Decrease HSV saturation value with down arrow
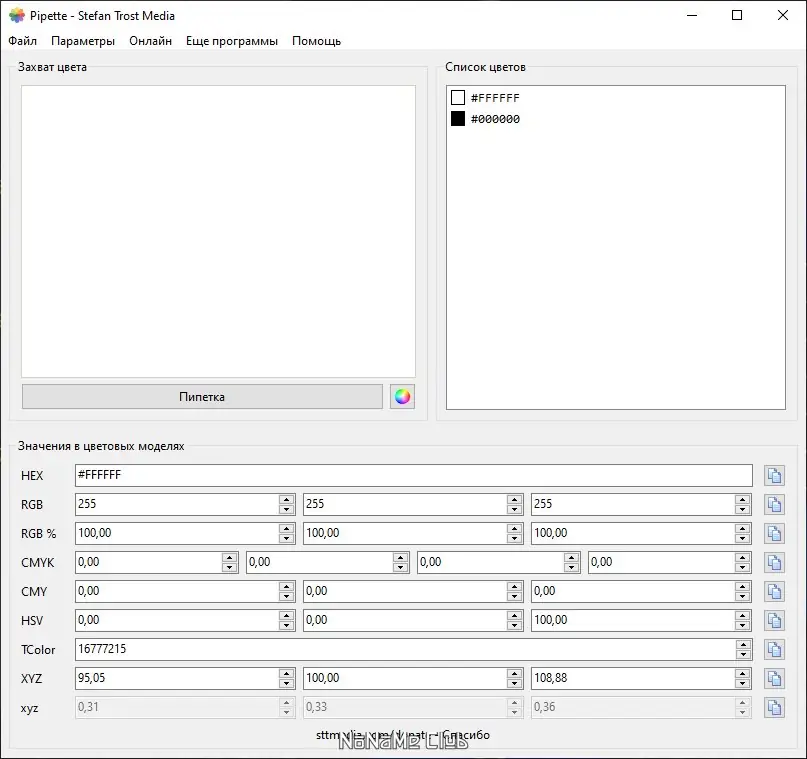 point(515,626)
